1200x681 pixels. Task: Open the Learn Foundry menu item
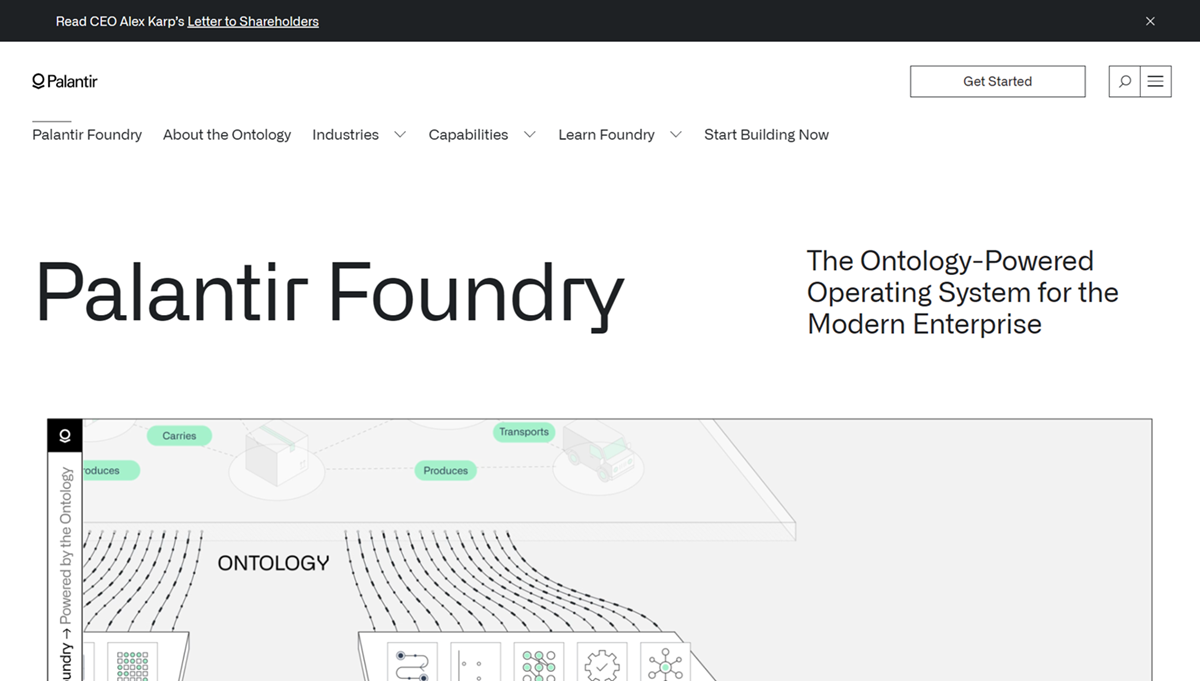pos(606,134)
